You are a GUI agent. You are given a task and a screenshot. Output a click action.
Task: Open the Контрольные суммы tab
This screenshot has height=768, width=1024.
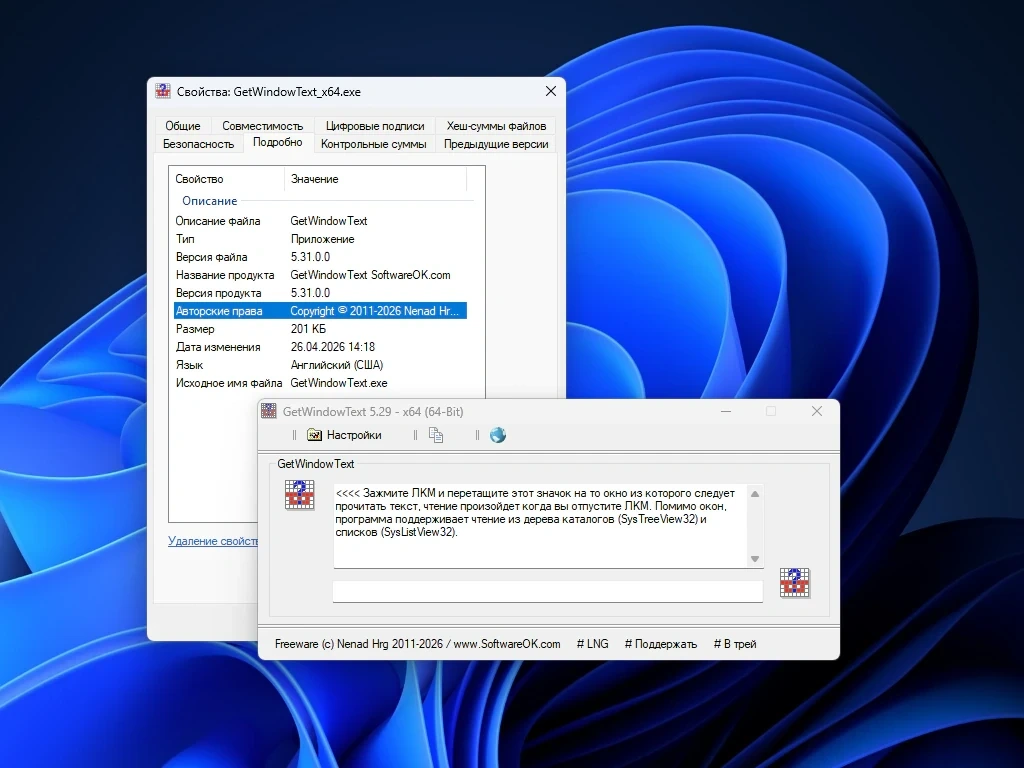(x=374, y=144)
